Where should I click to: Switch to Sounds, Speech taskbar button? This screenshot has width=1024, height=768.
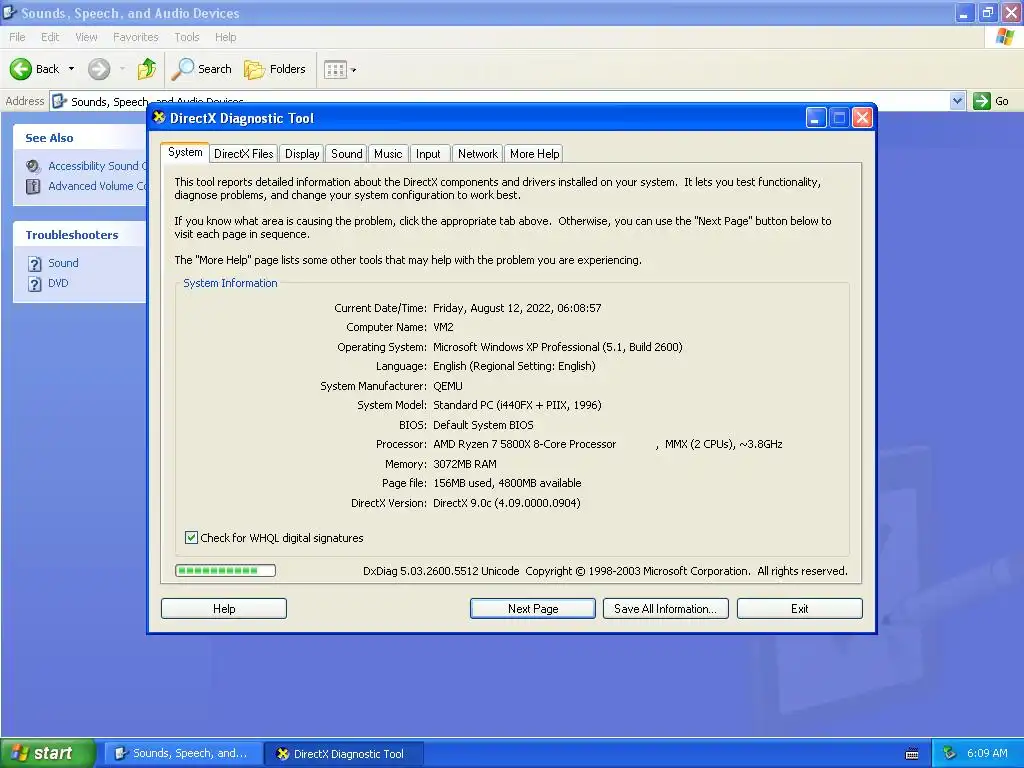184,754
